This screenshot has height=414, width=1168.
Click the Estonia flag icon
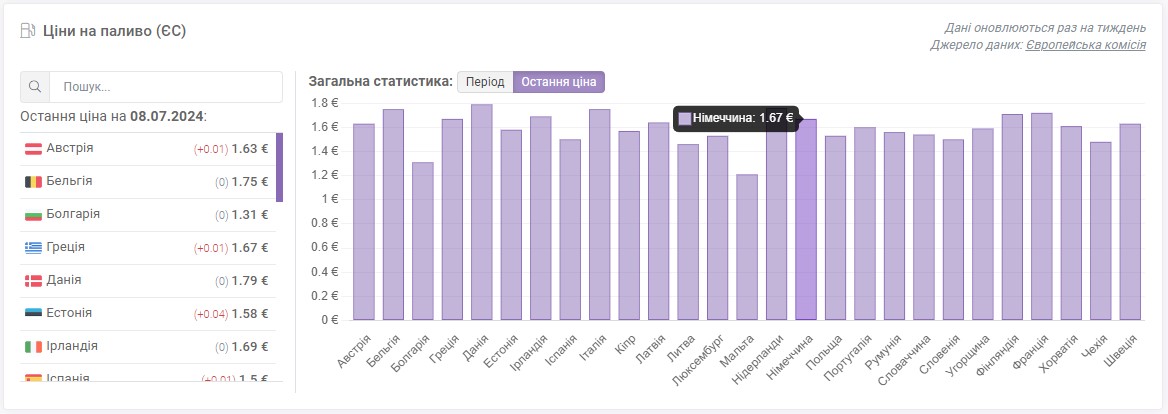(34, 313)
